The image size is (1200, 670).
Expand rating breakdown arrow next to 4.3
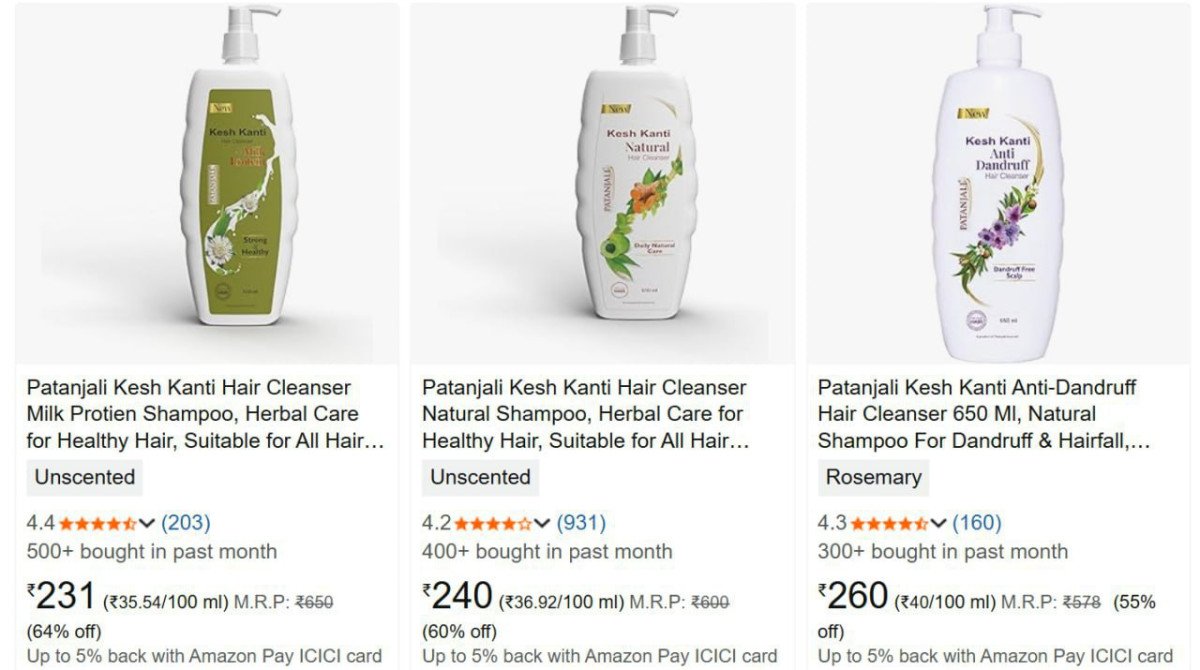pyautogui.click(x=938, y=523)
